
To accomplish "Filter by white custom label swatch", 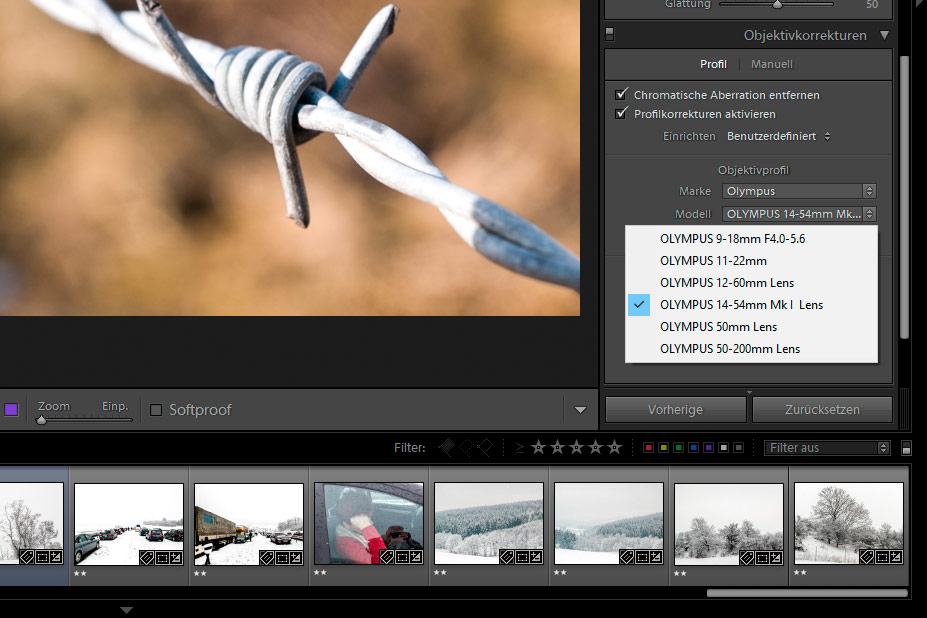I will click(723, 448).
